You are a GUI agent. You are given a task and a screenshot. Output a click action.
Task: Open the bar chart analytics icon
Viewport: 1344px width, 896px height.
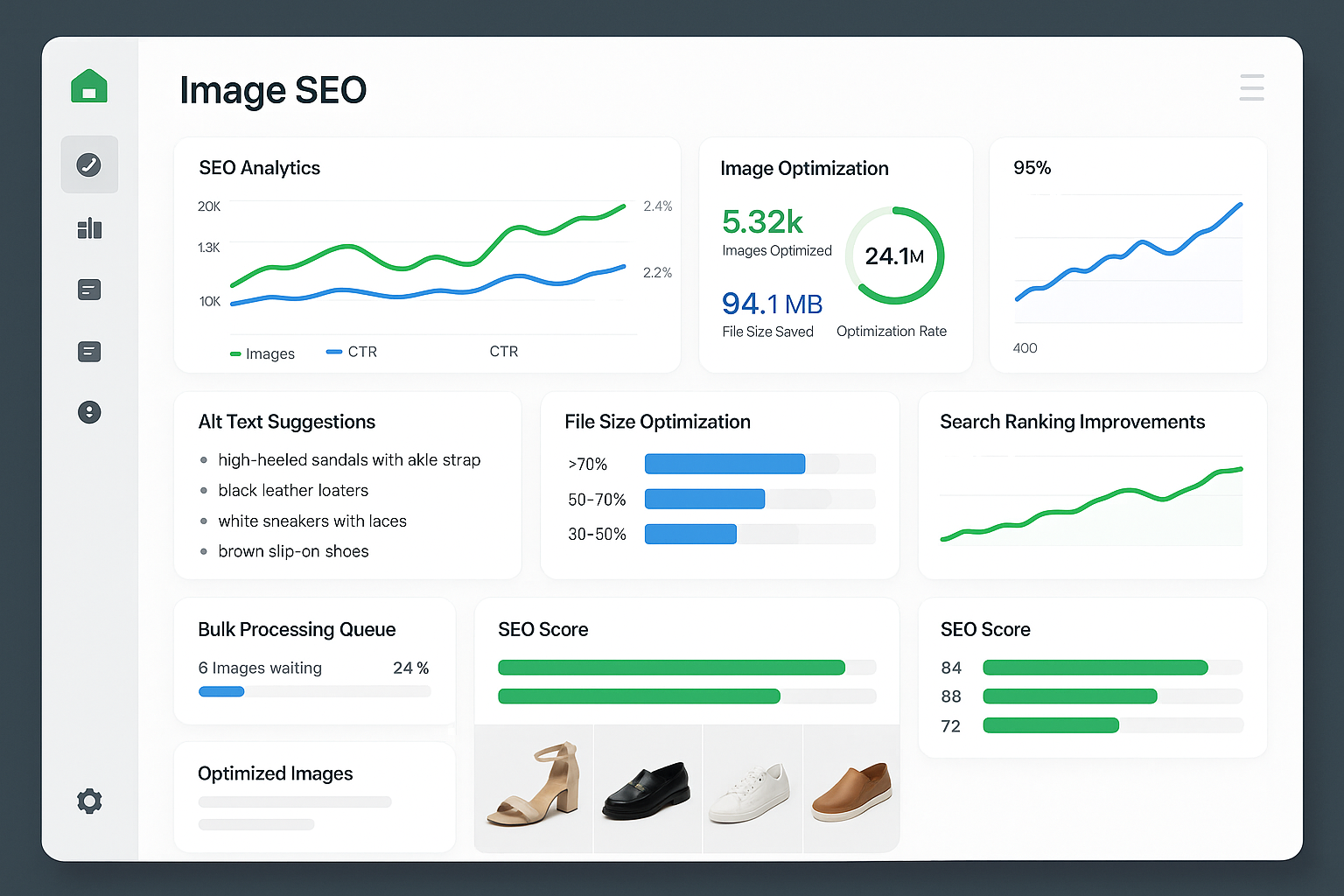point(89,228)
